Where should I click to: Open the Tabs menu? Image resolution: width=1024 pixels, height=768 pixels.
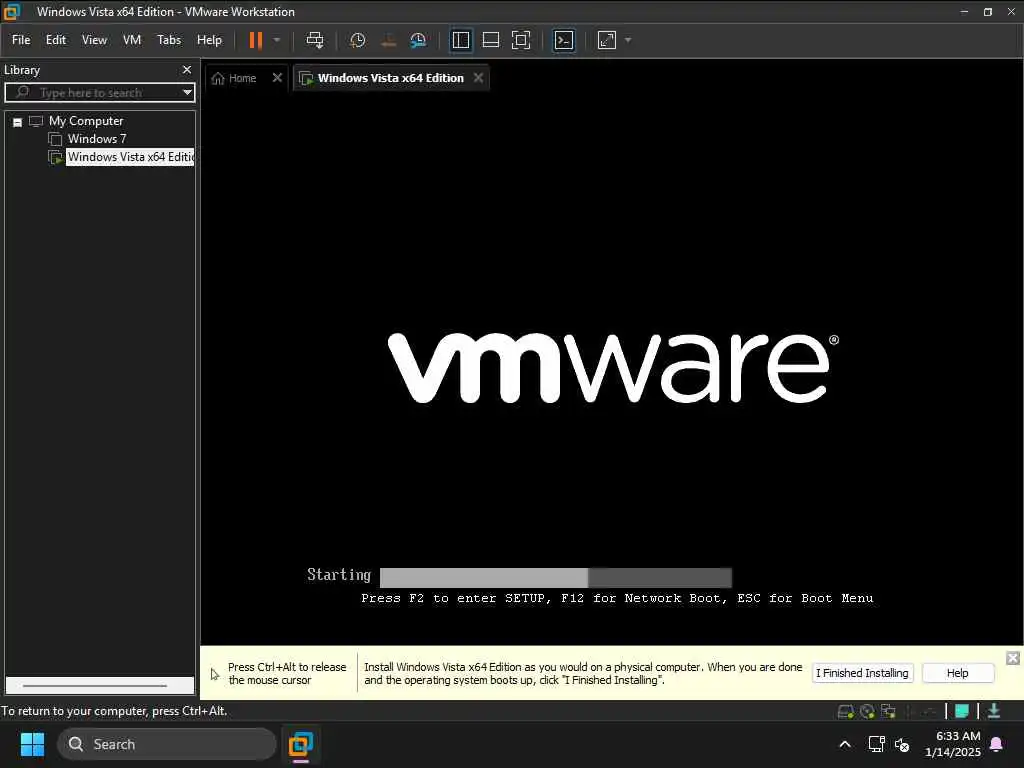coord(169,40)
